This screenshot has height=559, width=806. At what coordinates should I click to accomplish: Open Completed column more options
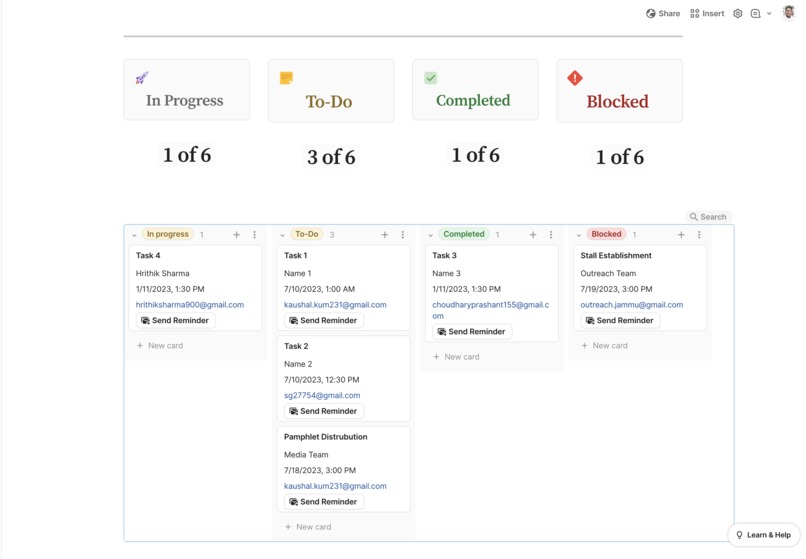pos(551,235)
